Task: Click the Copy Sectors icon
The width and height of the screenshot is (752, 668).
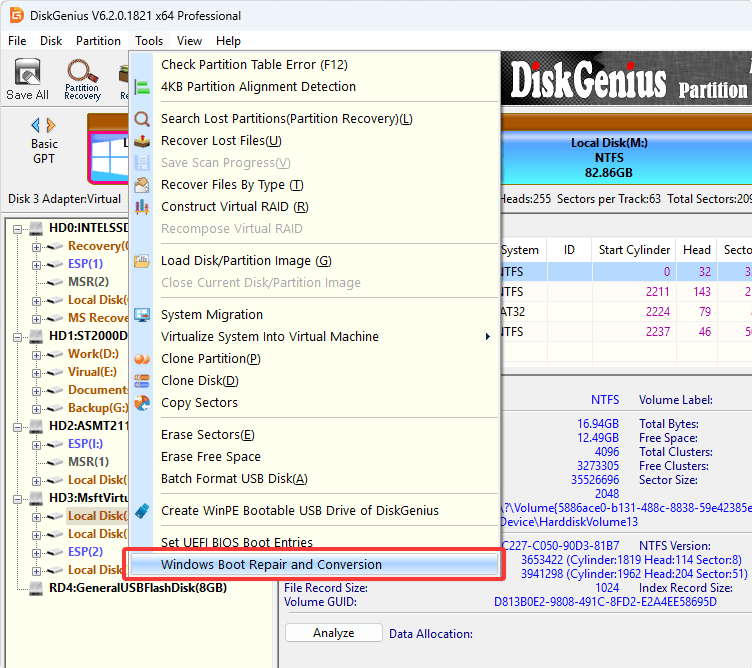Action: [x=142, y=403]
